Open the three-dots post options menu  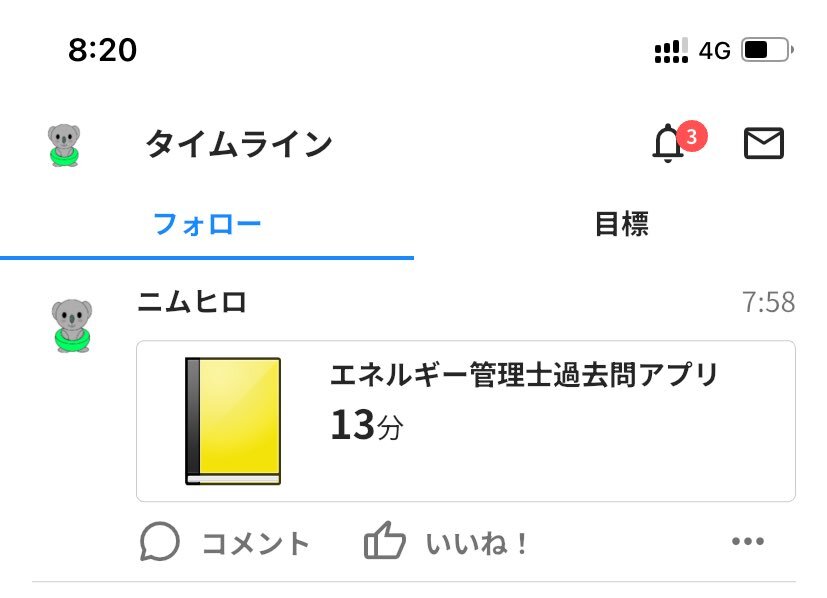point(748,543)
